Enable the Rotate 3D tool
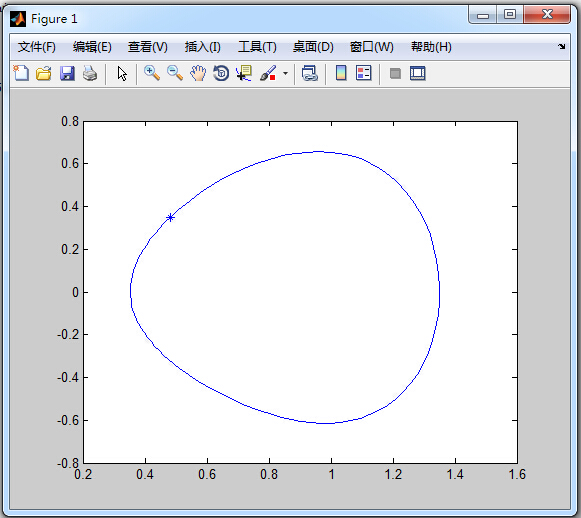This screenshot has height=518, width=581. coord(221,73)
